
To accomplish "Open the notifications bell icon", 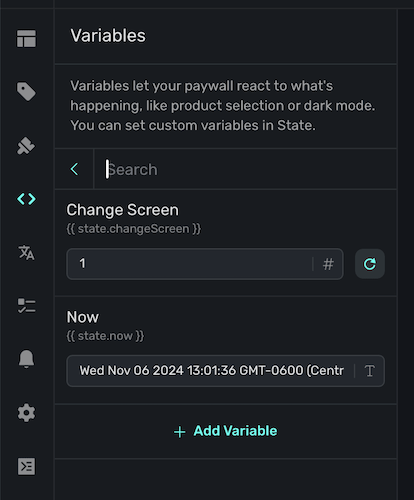I will pyautogui.click(x=26, y=359).
